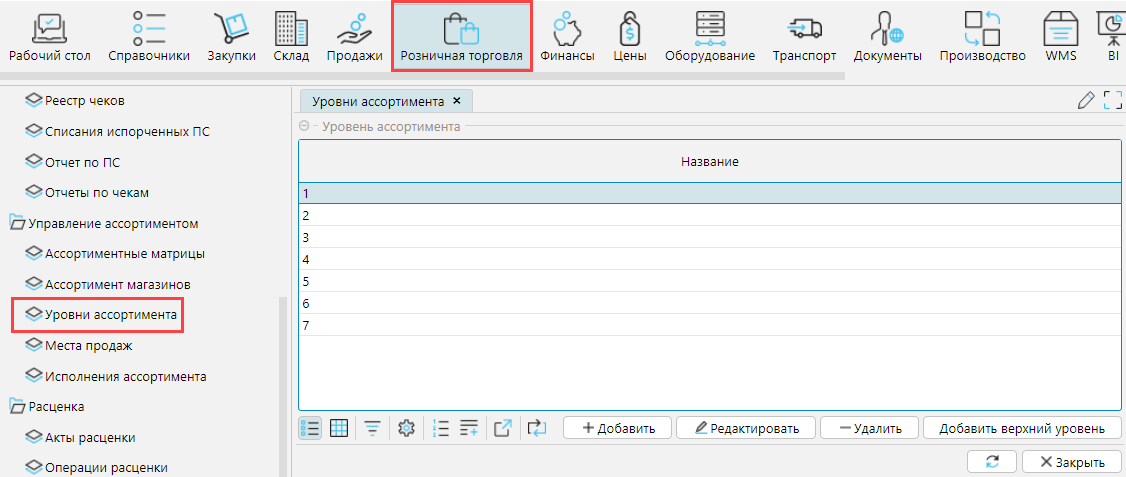The image size is (1126, 477).
Task: Open Ассортиментные матрицы in sidebar
Action: click(x=124, y=254)
